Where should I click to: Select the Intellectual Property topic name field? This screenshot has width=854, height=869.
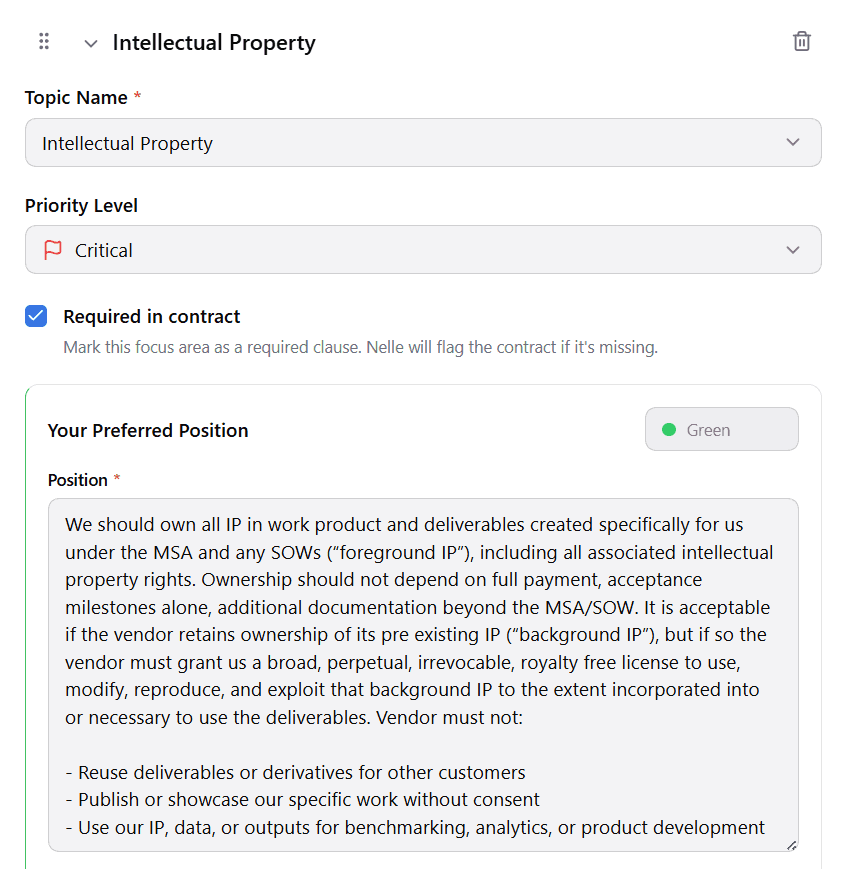[x=423, y=142]
